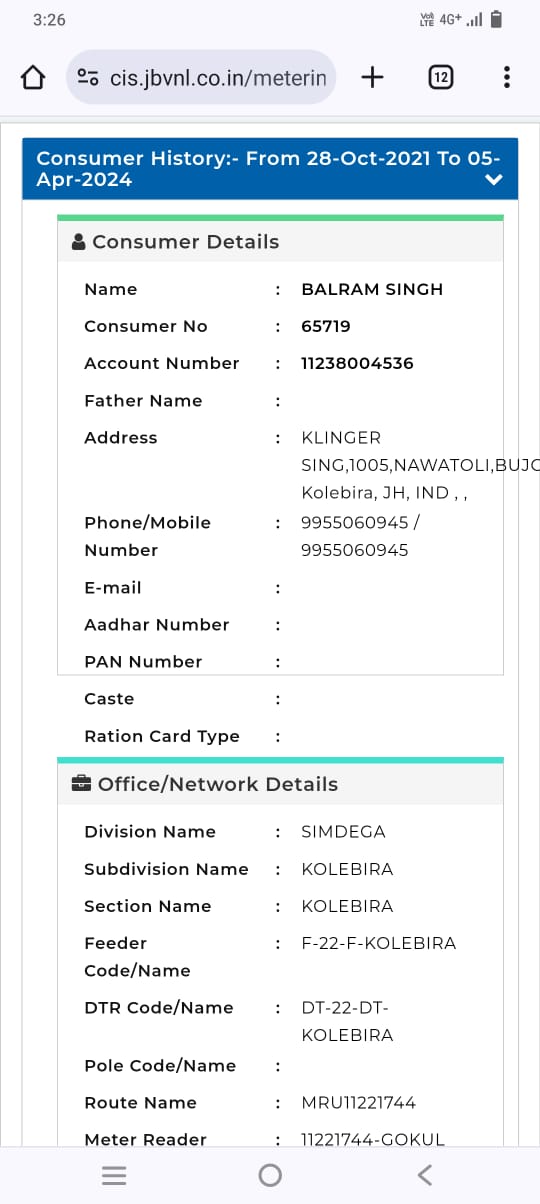Tap the name BALRAM SINGH

pyautogui.click(x=372, y=289)
